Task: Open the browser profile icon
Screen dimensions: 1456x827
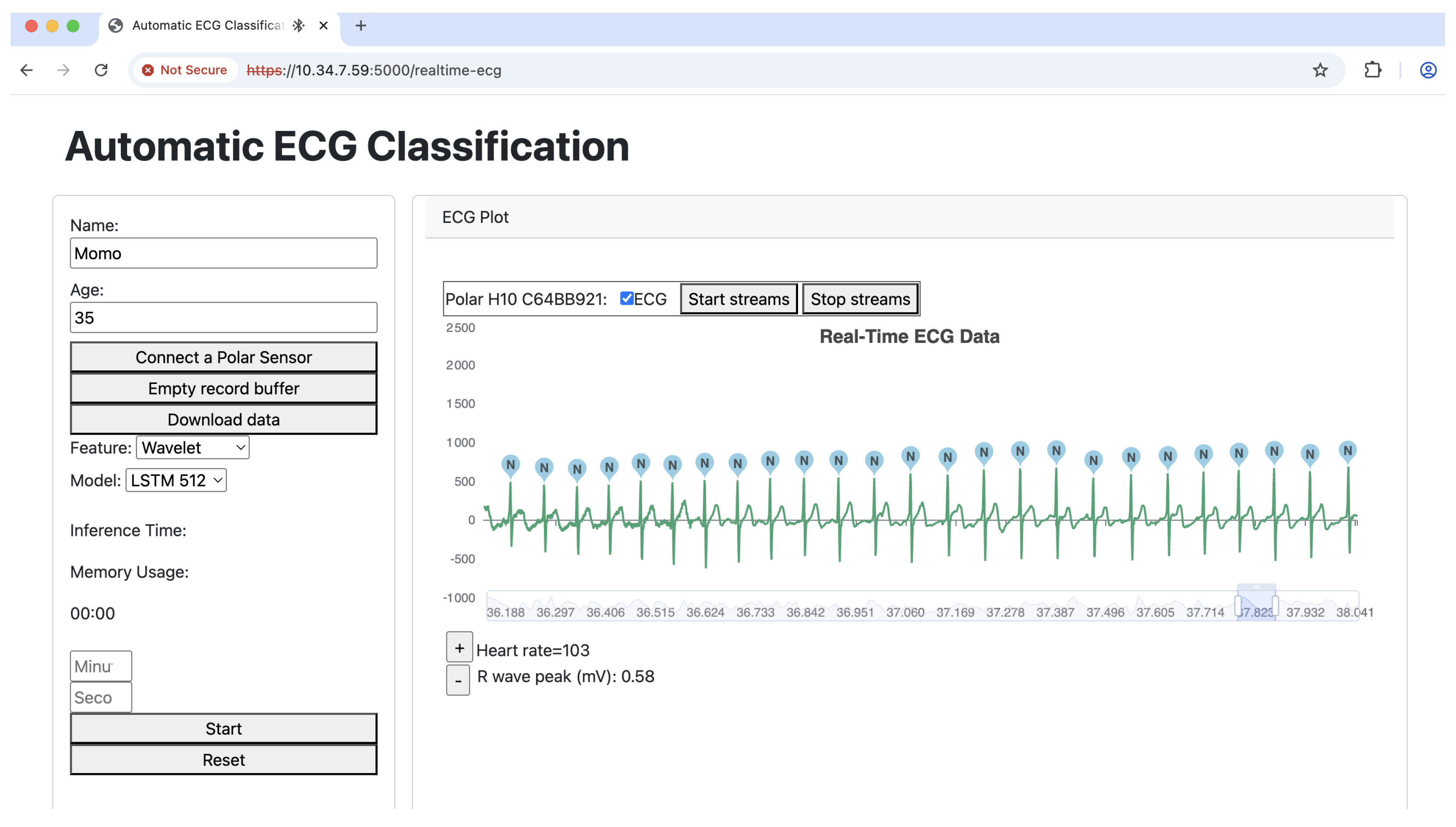Action: coord(1428,70)
